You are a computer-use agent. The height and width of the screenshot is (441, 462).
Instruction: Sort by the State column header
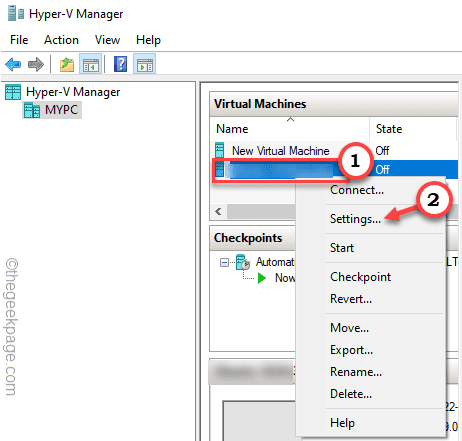pyautogui.click(x=413, y=129)
